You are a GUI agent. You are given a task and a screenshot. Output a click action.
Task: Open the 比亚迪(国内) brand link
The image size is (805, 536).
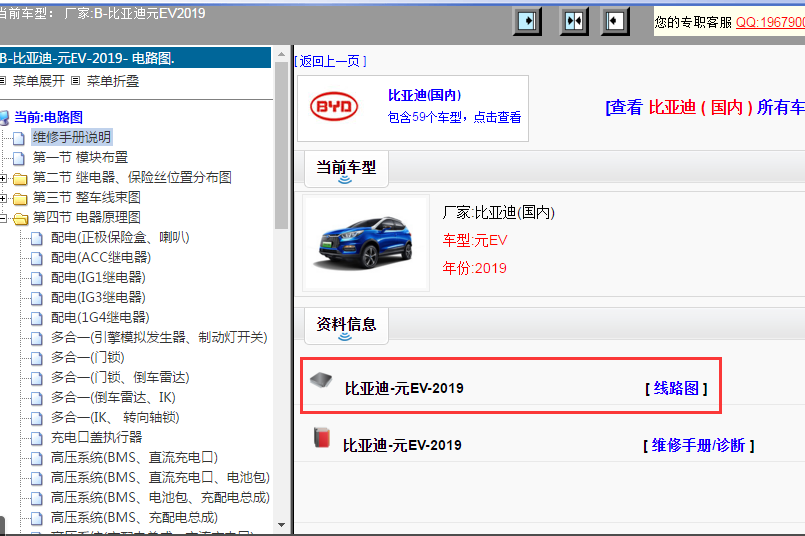[x=425, y=95]
